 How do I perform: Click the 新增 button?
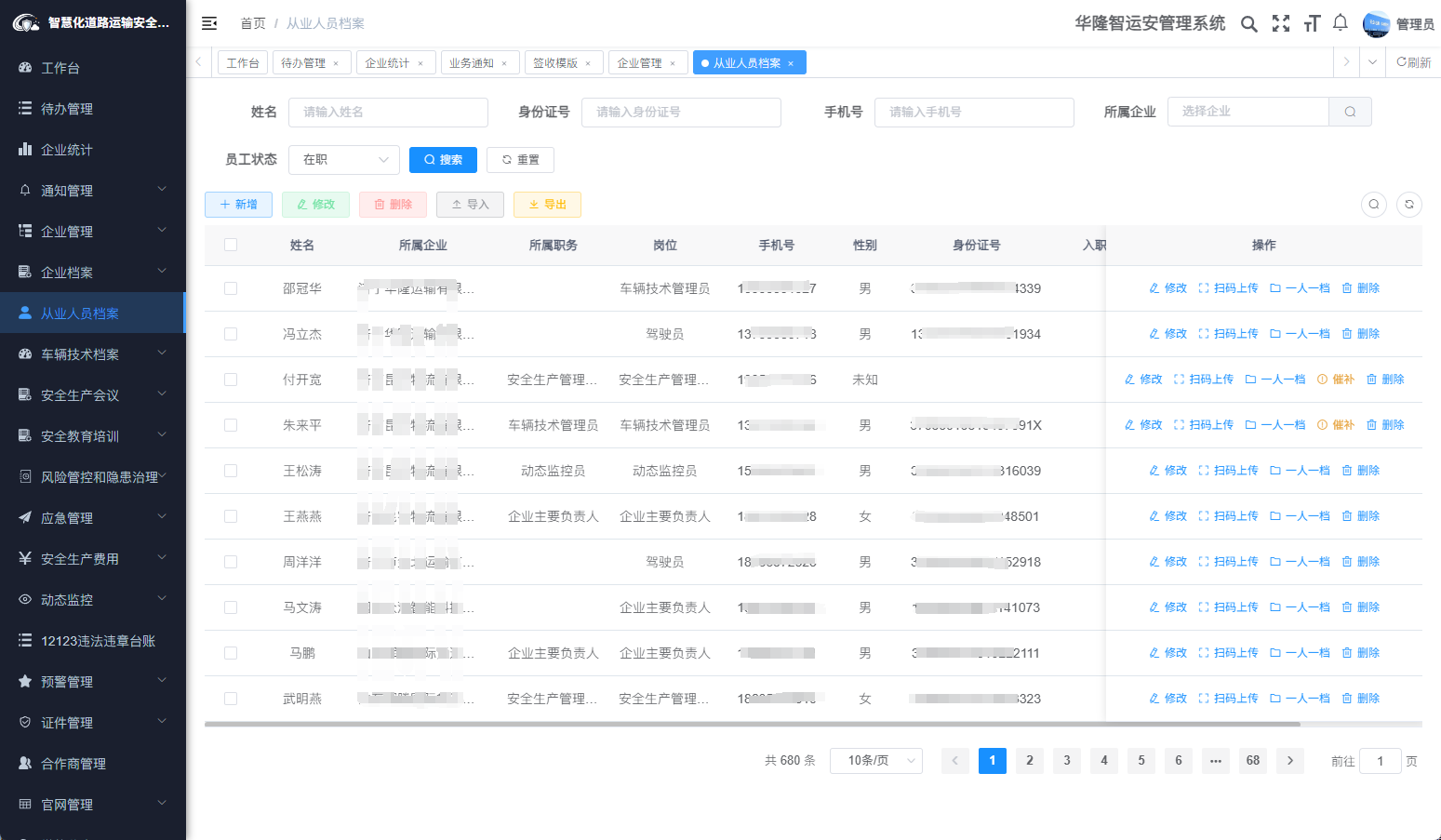coord(238,205)
